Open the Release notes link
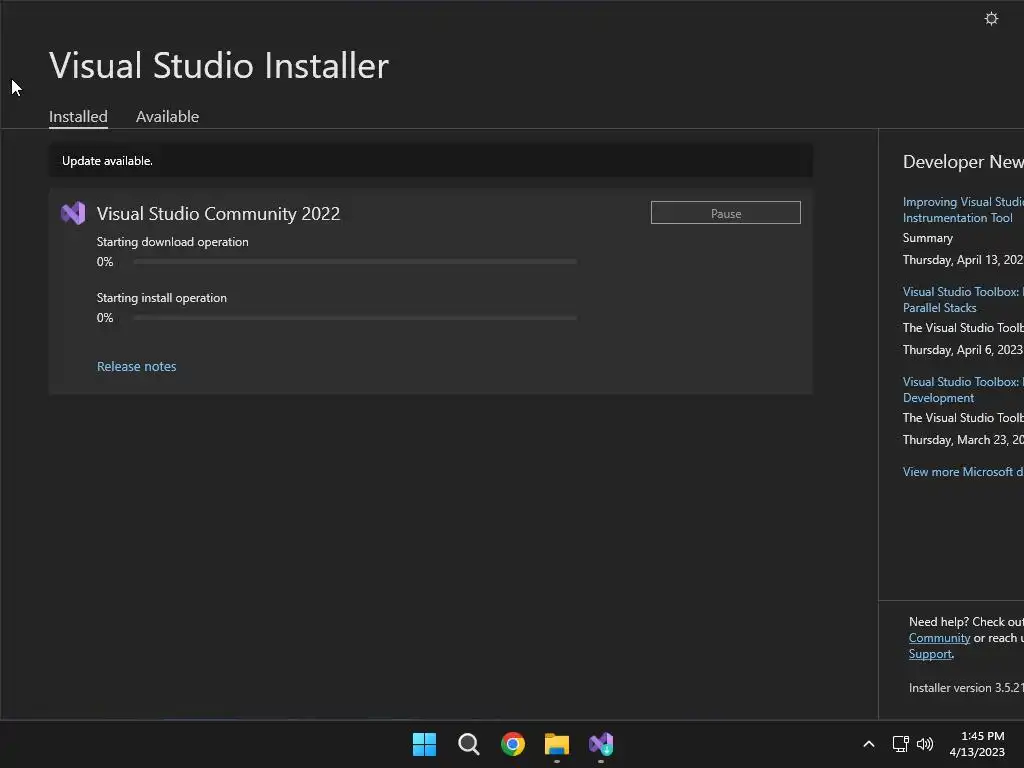The height and width of the screenshot is (768, 1024). pos(136,366)
